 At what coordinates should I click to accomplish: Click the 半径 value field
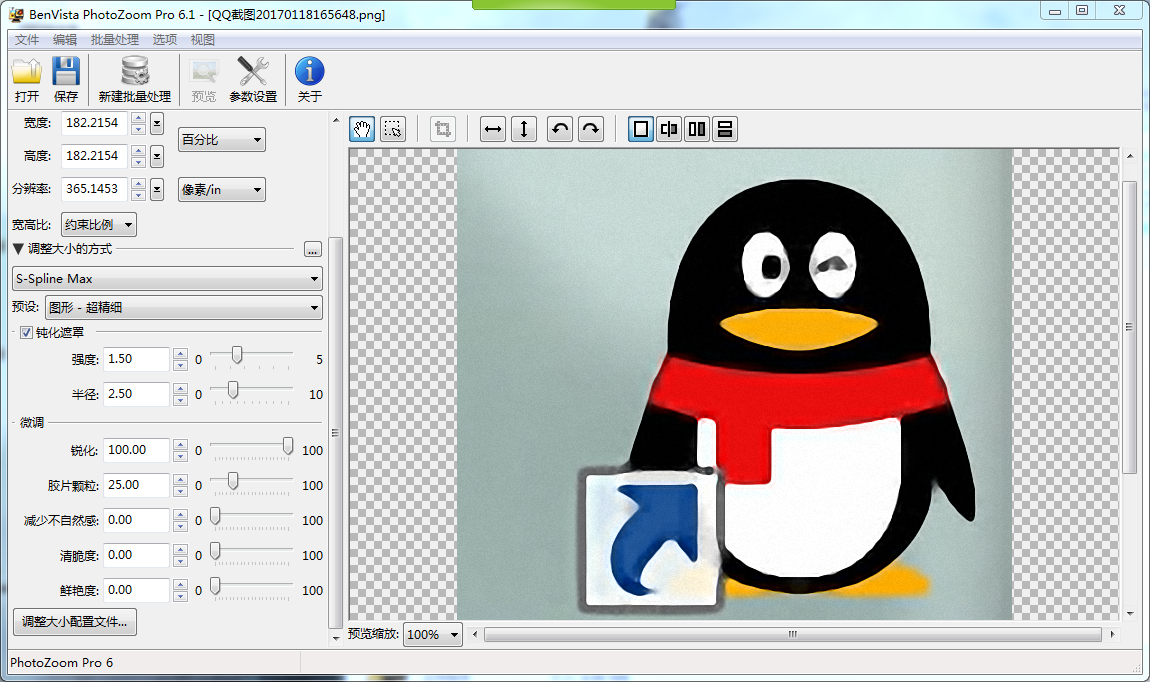pos(136,395)
